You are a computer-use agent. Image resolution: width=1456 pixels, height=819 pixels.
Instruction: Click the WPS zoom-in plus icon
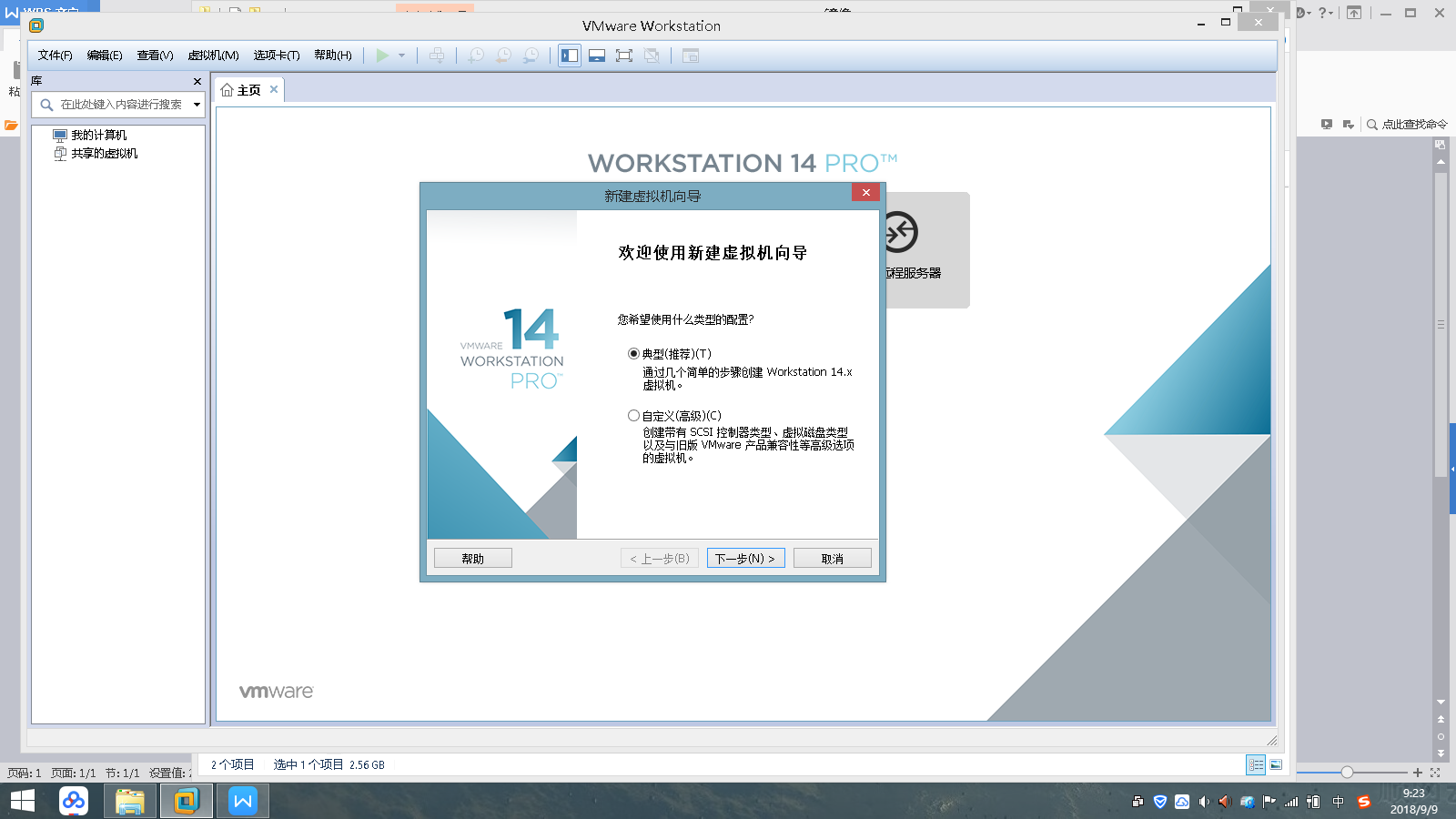1418,773
